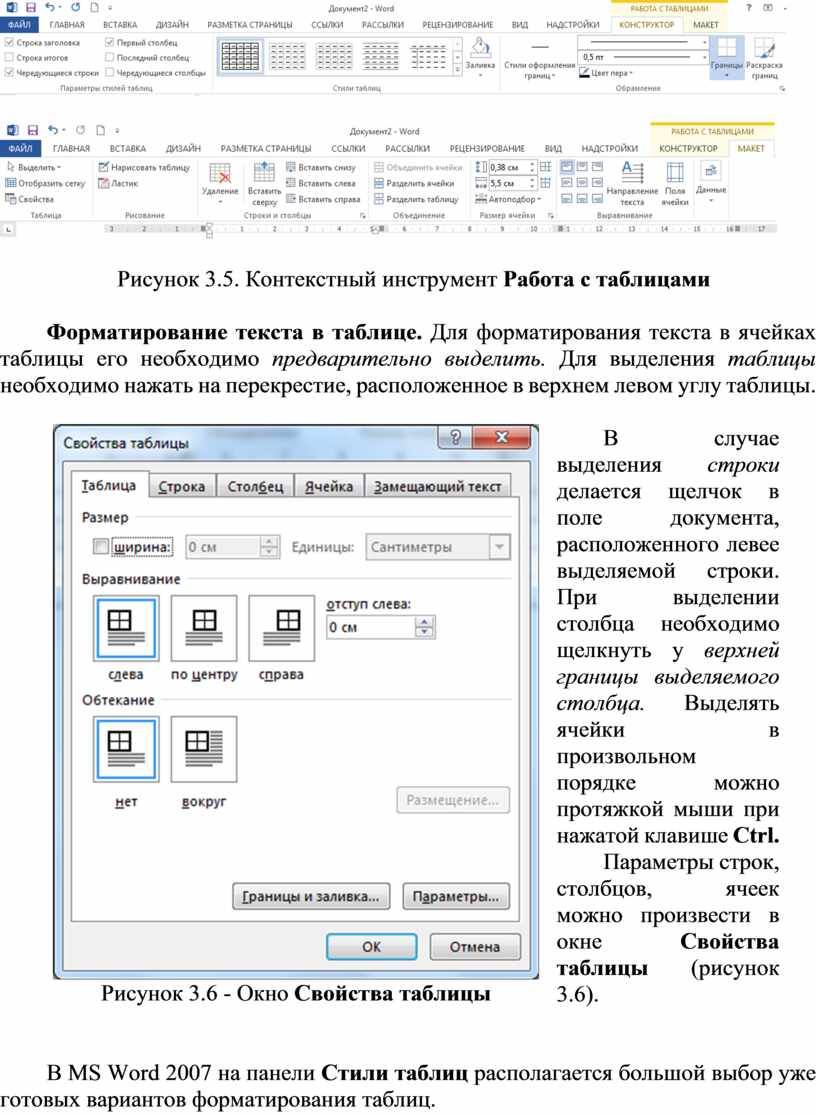Screen dimensions: 816x1114
Task: Open the Обрамление group dialog launcher
Action: (x=782, y=88)
